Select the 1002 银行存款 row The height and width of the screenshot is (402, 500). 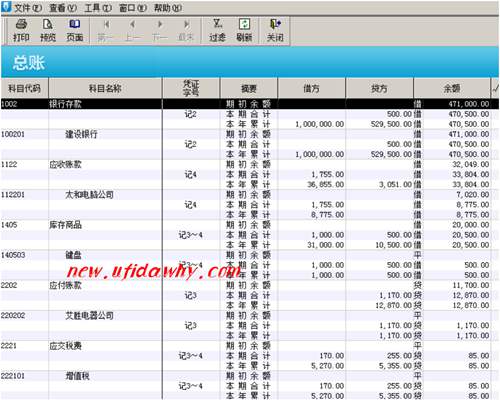click(250, 104)
